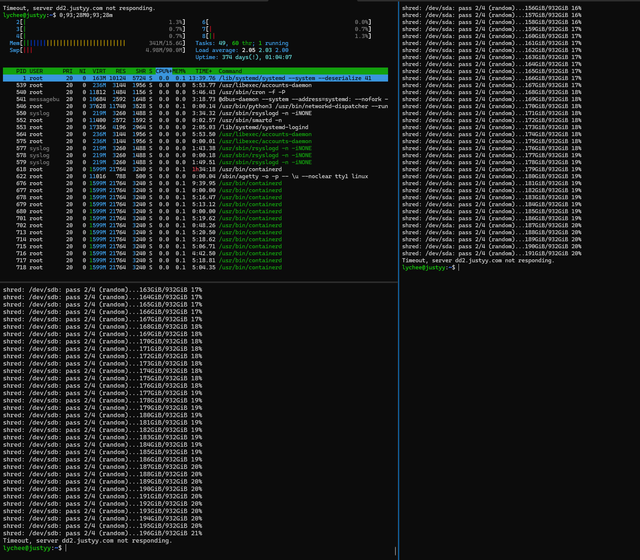Click the Command column header in htop
This screenshot has width=640, height=560.
coord(230,71)
